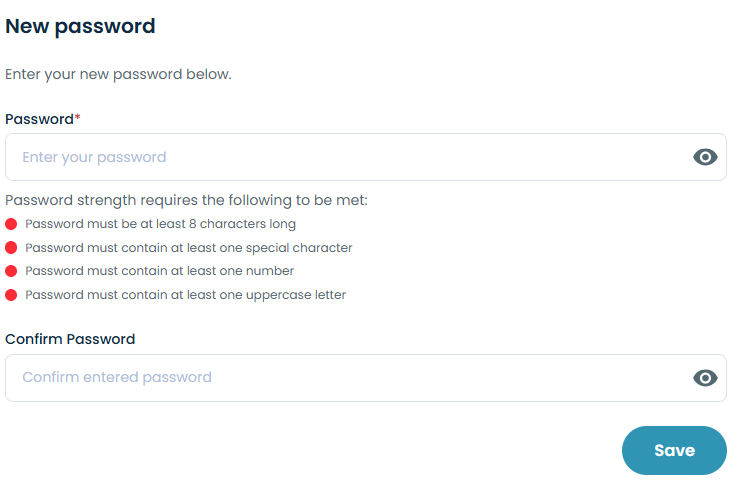Click the 'at least 8 characters long' requirement text
Image resolution: width=741 pixels, height=486 pixels.
pos(160,224)
